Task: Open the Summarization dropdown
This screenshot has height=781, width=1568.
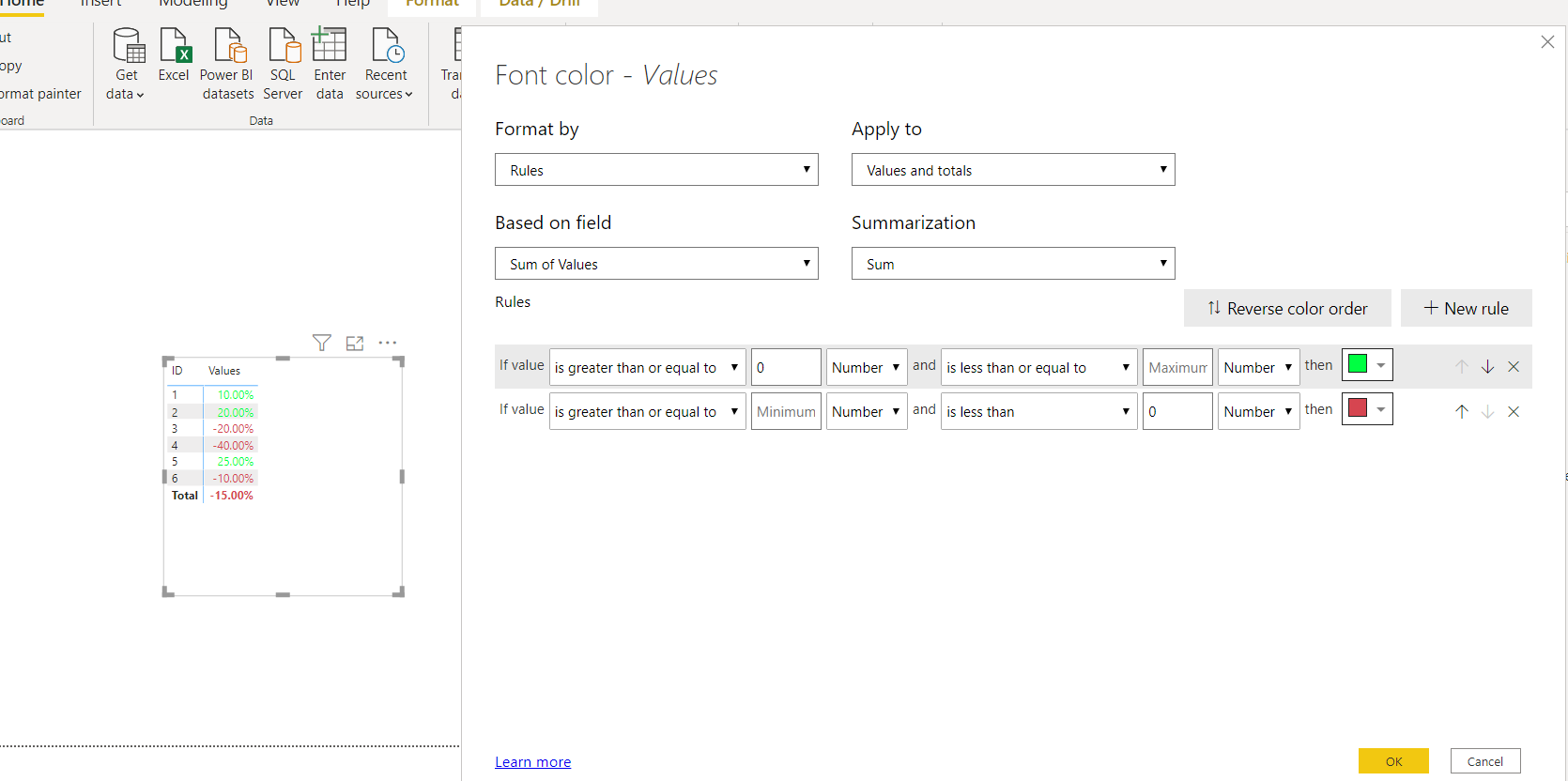Action: click(1013, 264)
